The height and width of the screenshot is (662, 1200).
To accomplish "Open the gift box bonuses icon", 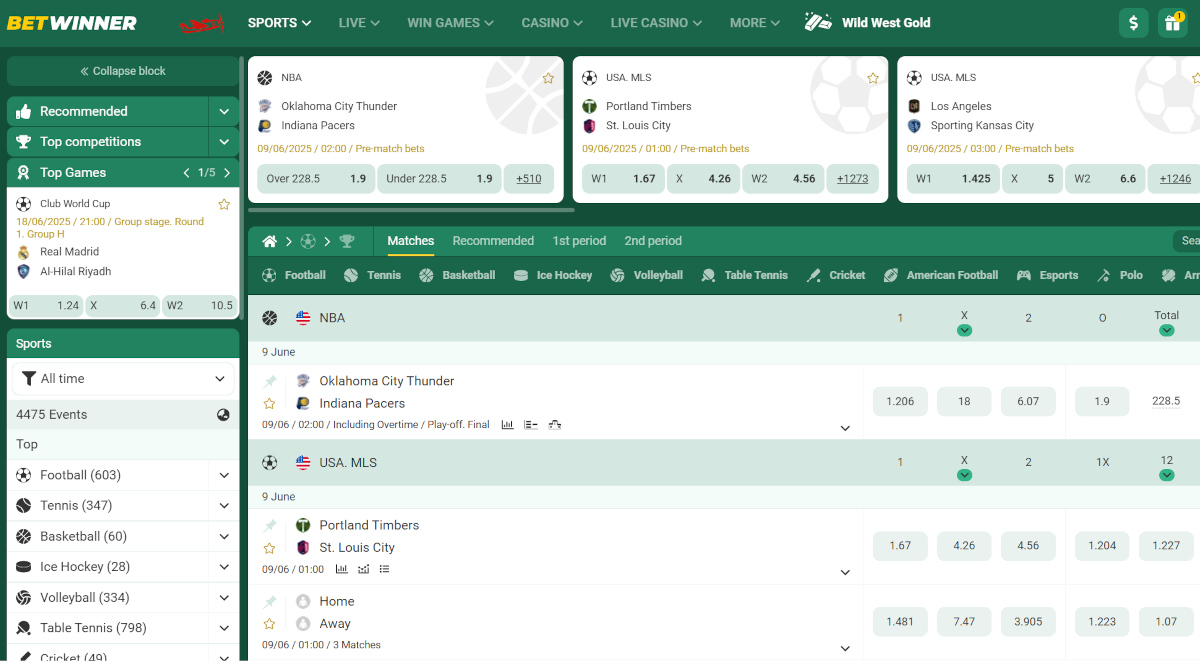I will [x=1172, y=22].
